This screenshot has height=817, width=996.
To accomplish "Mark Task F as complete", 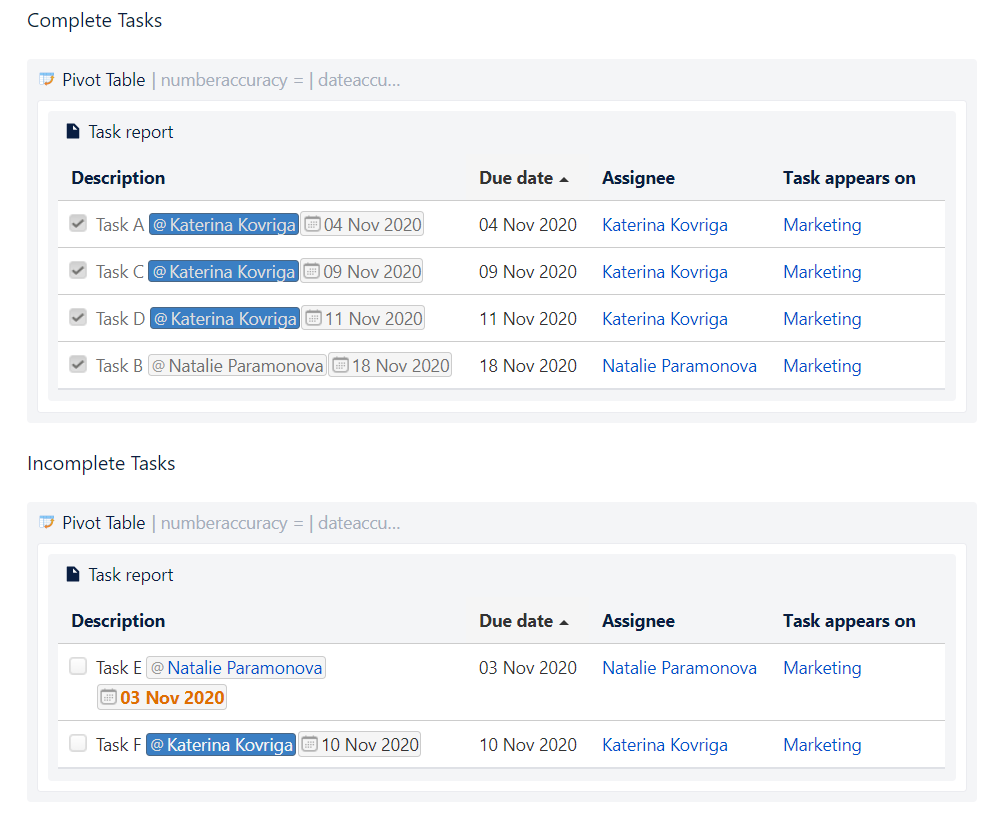I will [78, 744].
